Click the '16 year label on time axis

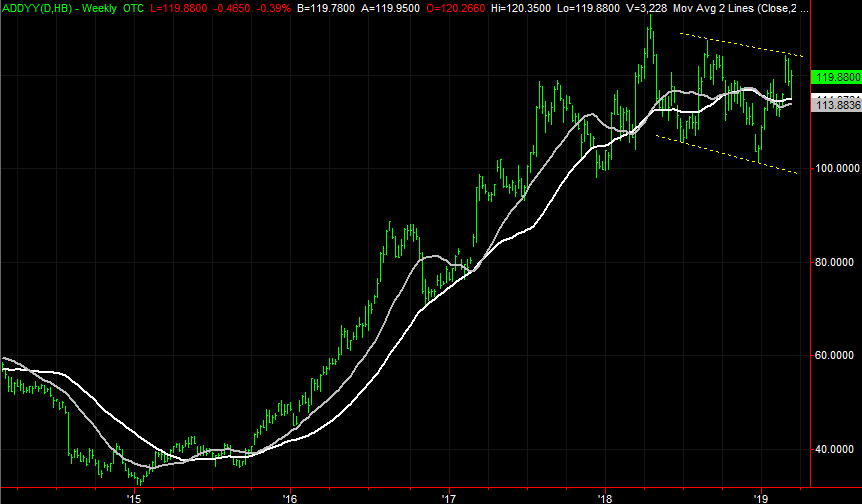tap(290, 498)
